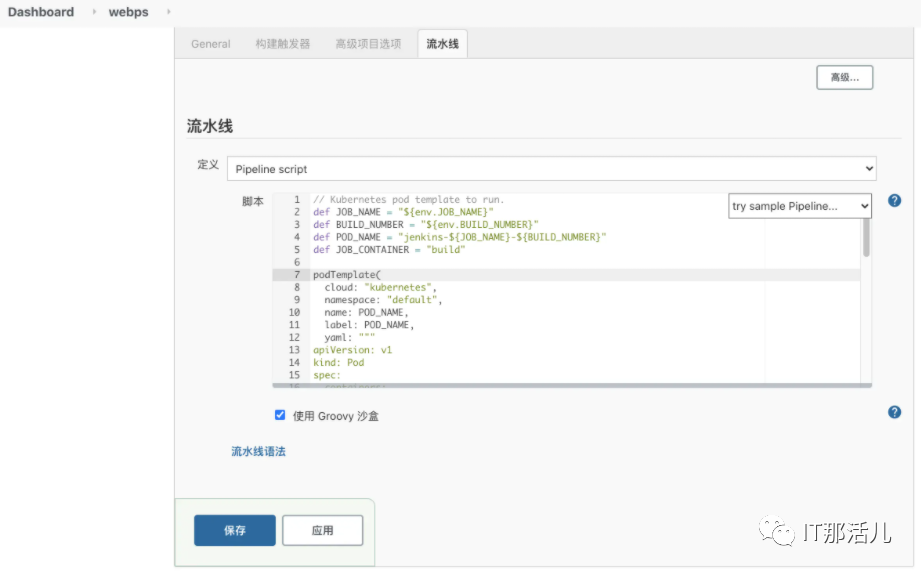Viewport: 921px width, 573px height.
Task: Open help for the script field
Action: click(x=894, y=201)
